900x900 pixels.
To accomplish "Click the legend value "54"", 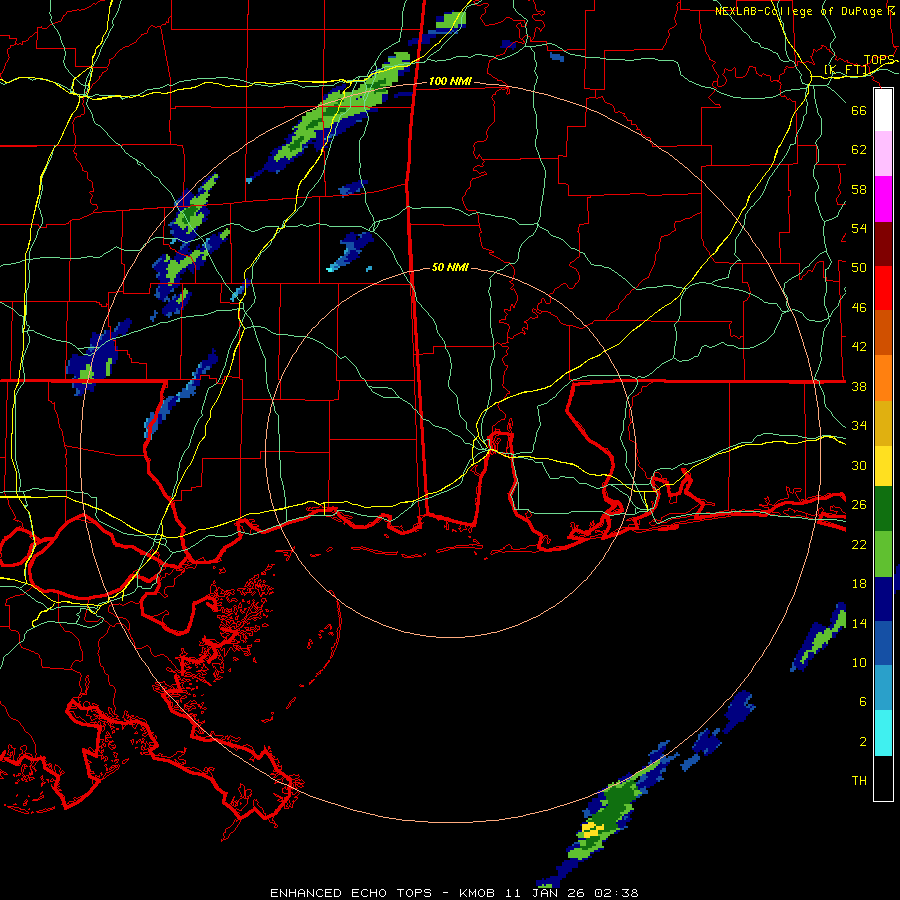I will pyautogui.click(x=859, y=228).
